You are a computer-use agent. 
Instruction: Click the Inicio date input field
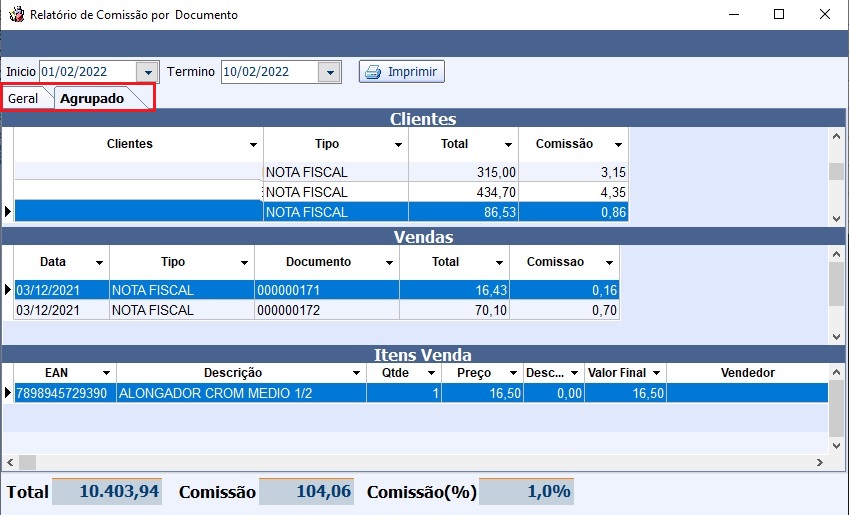pos(86,72)
